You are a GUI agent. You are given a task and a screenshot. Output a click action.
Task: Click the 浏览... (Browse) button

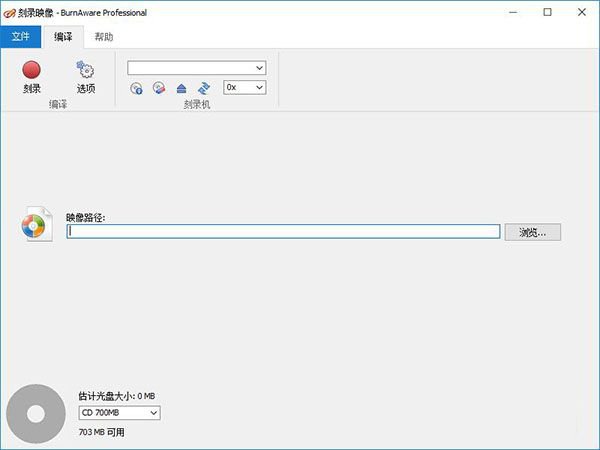pos(533,232)
